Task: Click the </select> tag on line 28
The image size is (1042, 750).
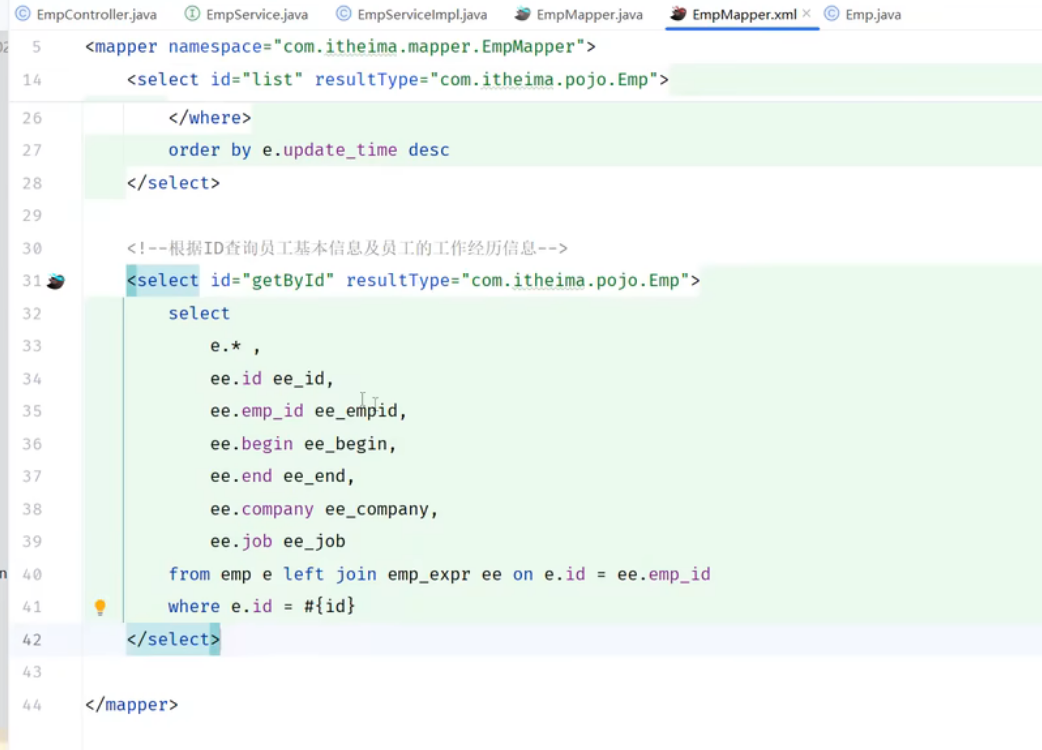Action: pos(173,183)
